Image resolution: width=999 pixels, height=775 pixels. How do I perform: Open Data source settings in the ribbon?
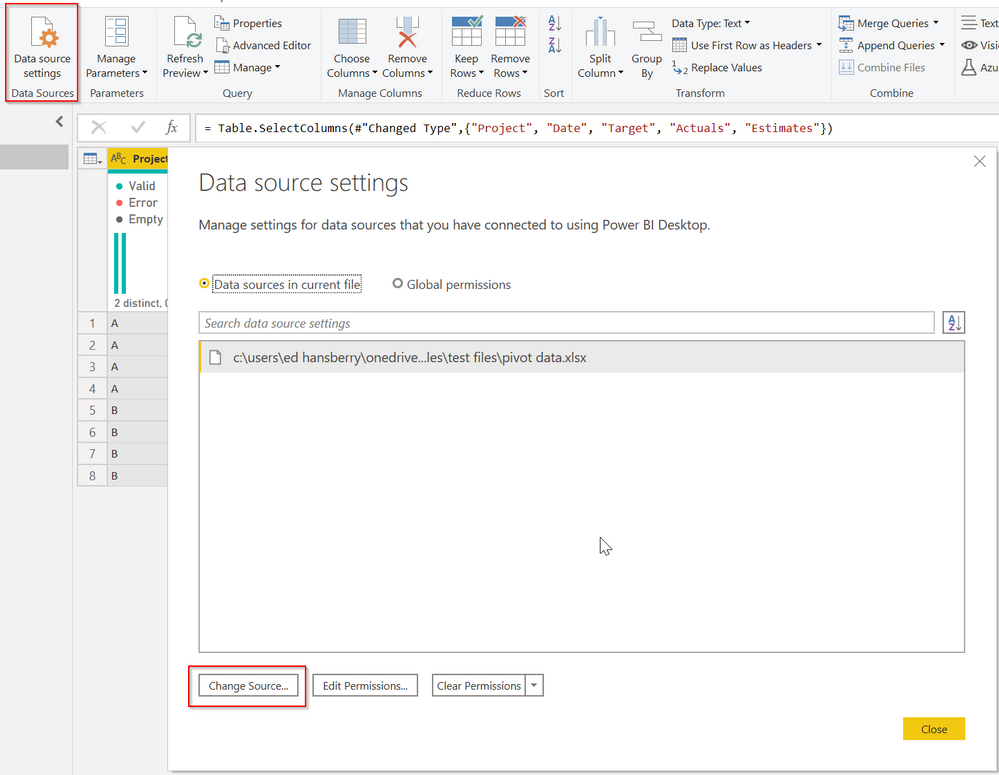[42, 48]
